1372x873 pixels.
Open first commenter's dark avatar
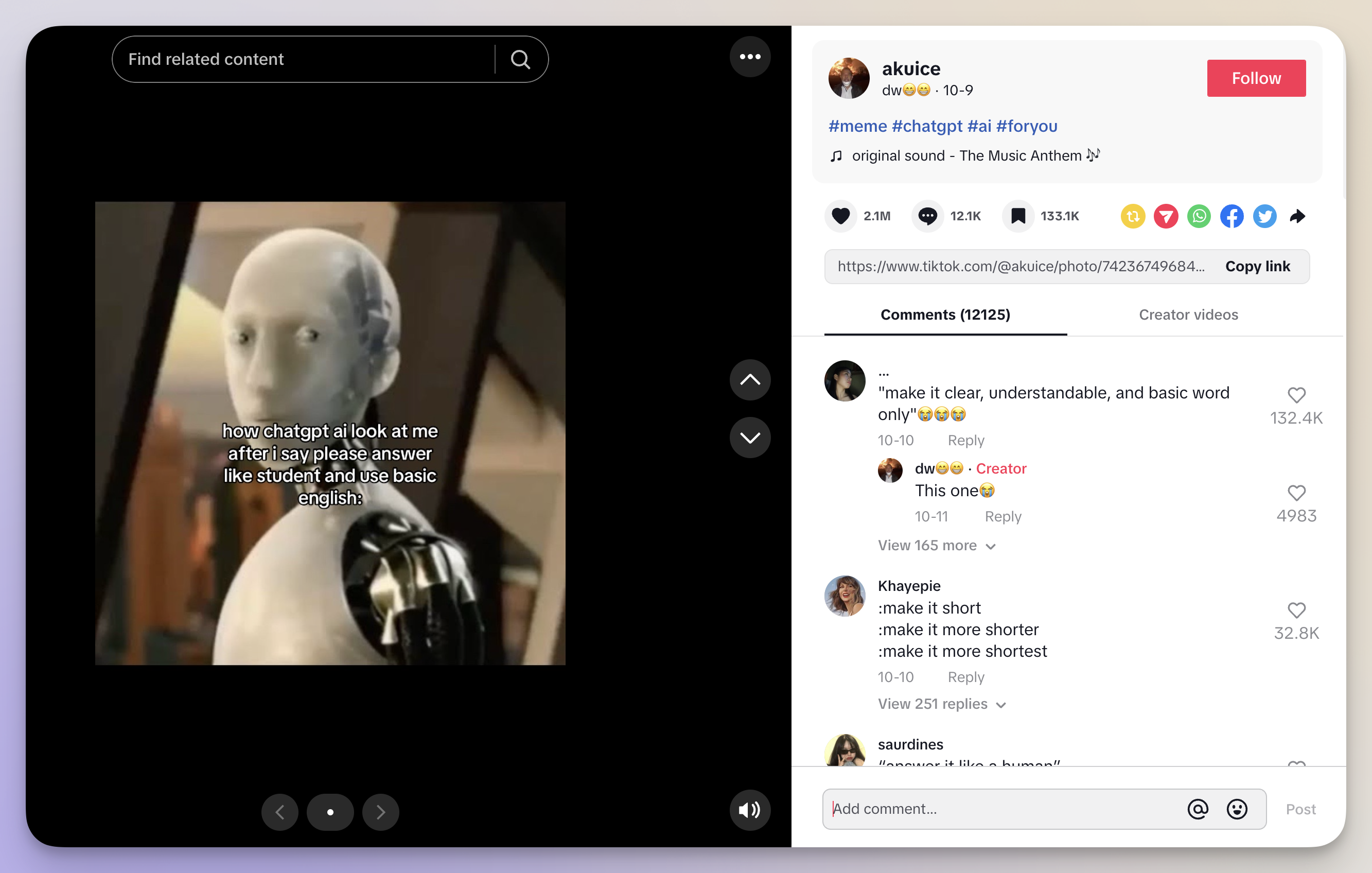click(845, 381)
